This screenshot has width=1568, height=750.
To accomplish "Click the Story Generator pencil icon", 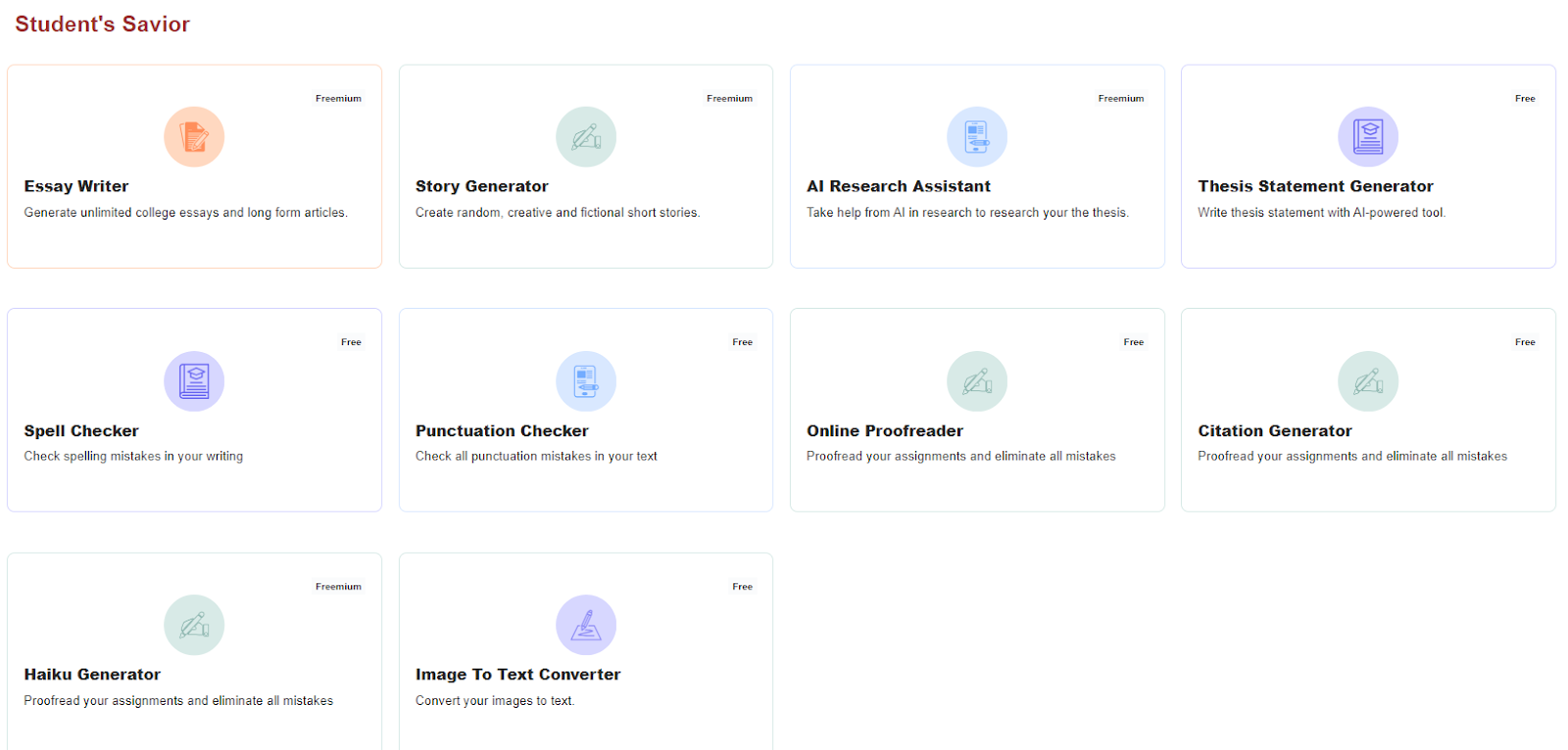I will pyautogui.click(x=586, y=136).
